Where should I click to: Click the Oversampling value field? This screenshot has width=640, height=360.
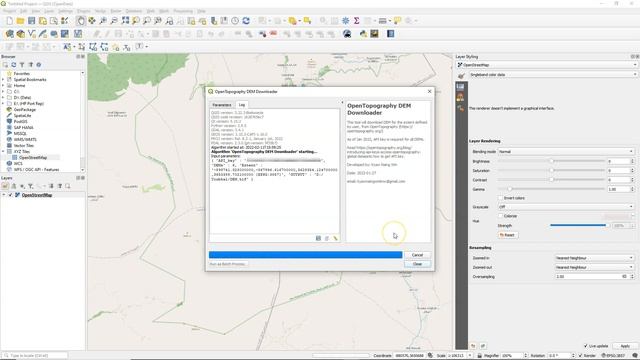[591, 277]
